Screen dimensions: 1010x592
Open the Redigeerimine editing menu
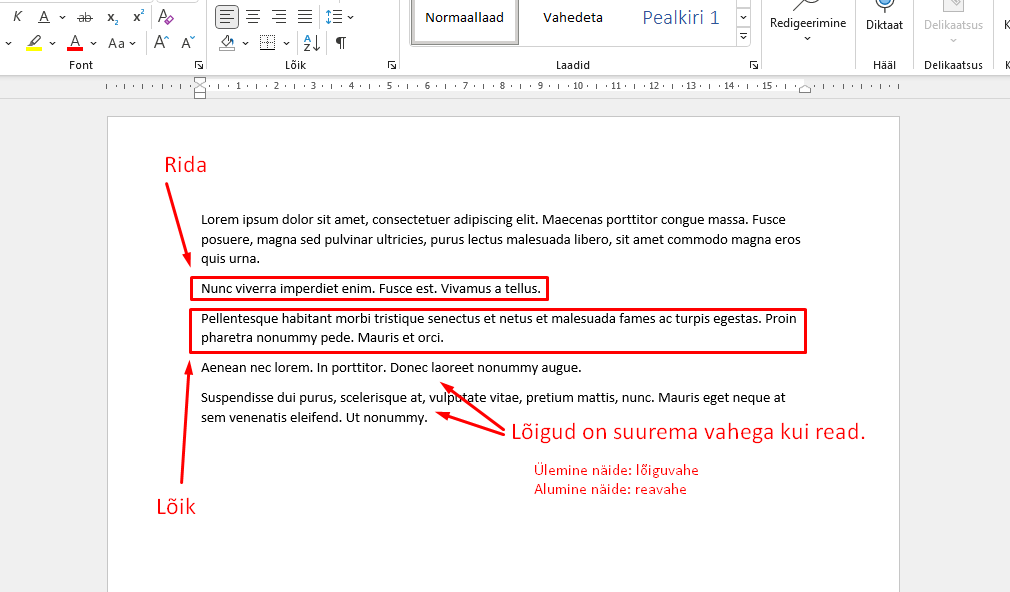pos(808,23)
